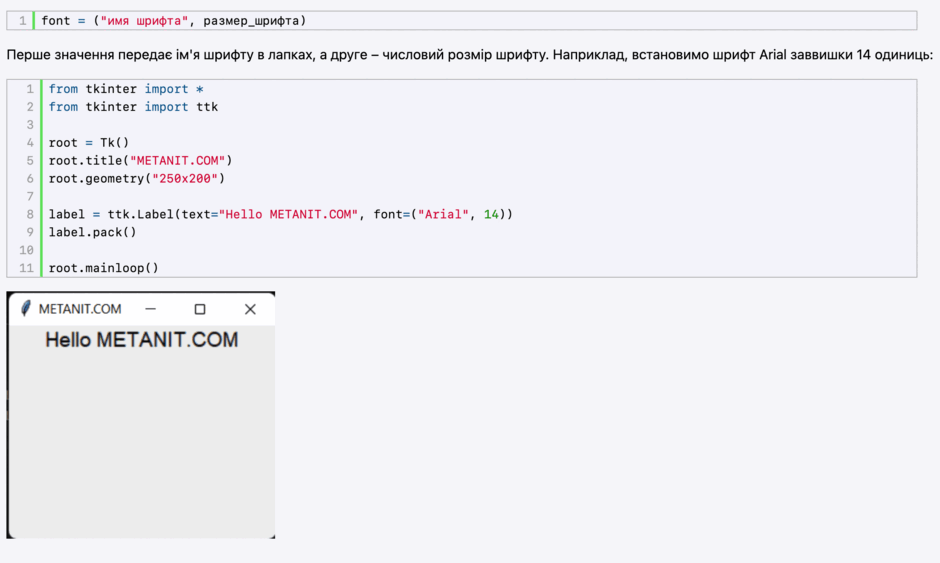Click line number 10 in code block
This screenshot has width=940, height=563.
(26, 250)
